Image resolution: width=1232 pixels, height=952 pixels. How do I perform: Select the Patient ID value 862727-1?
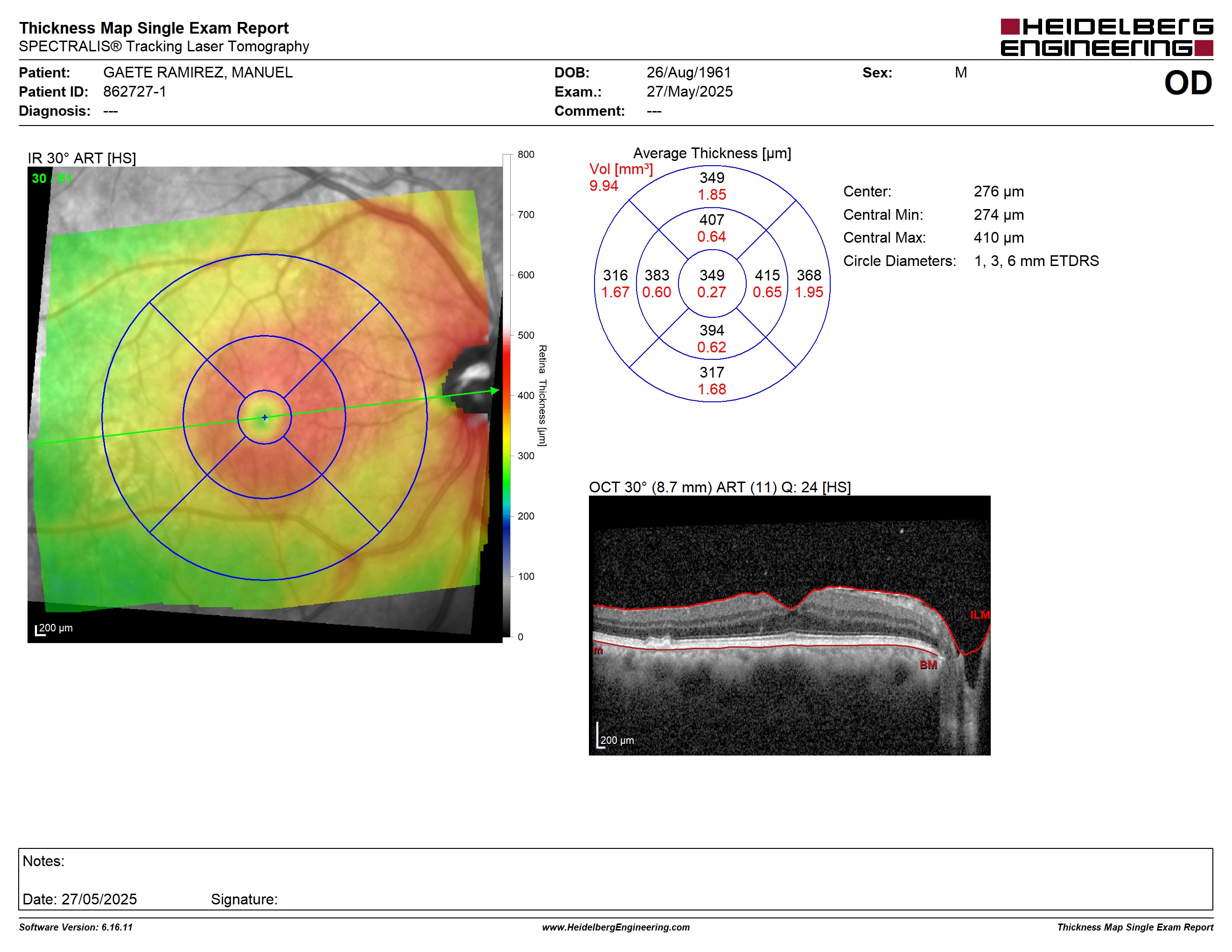pos(135,92)
